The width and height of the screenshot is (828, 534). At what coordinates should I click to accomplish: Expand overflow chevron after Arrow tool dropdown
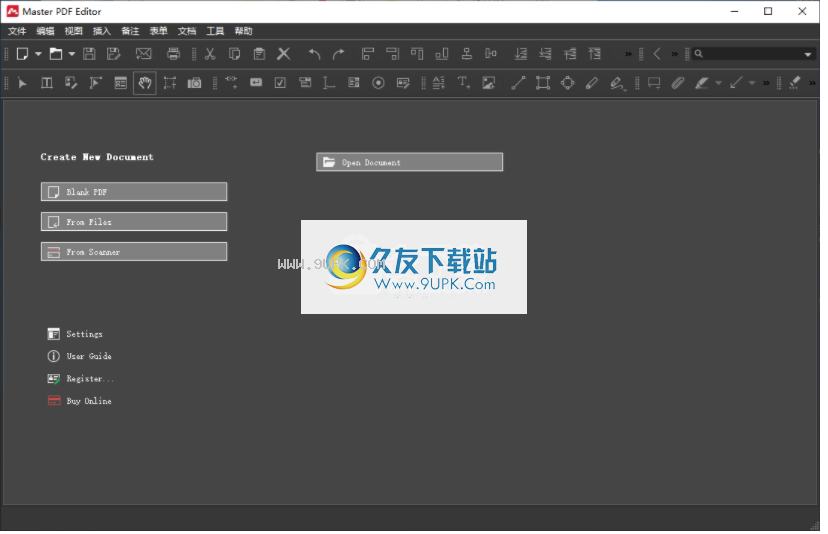[x=766, y=83]
